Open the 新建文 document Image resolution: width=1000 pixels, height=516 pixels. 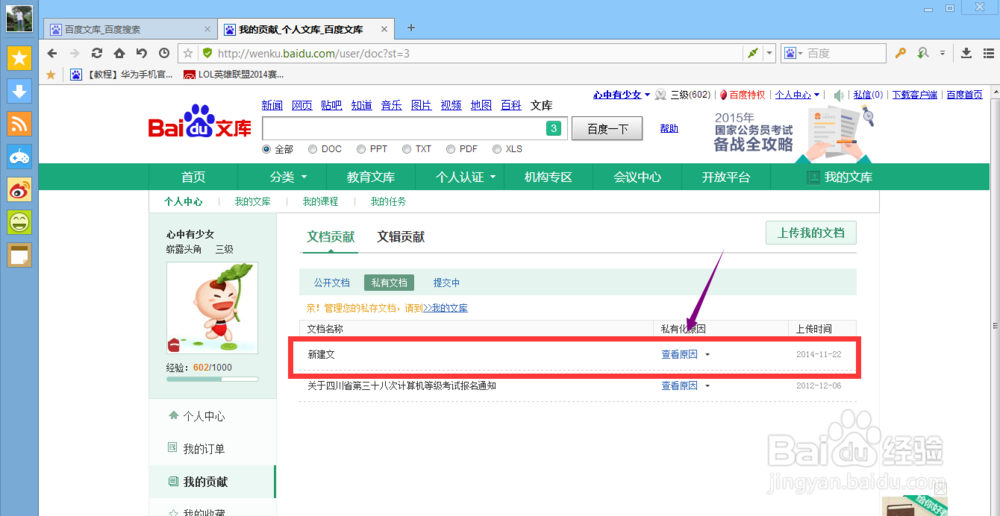(x=321, y=355)
